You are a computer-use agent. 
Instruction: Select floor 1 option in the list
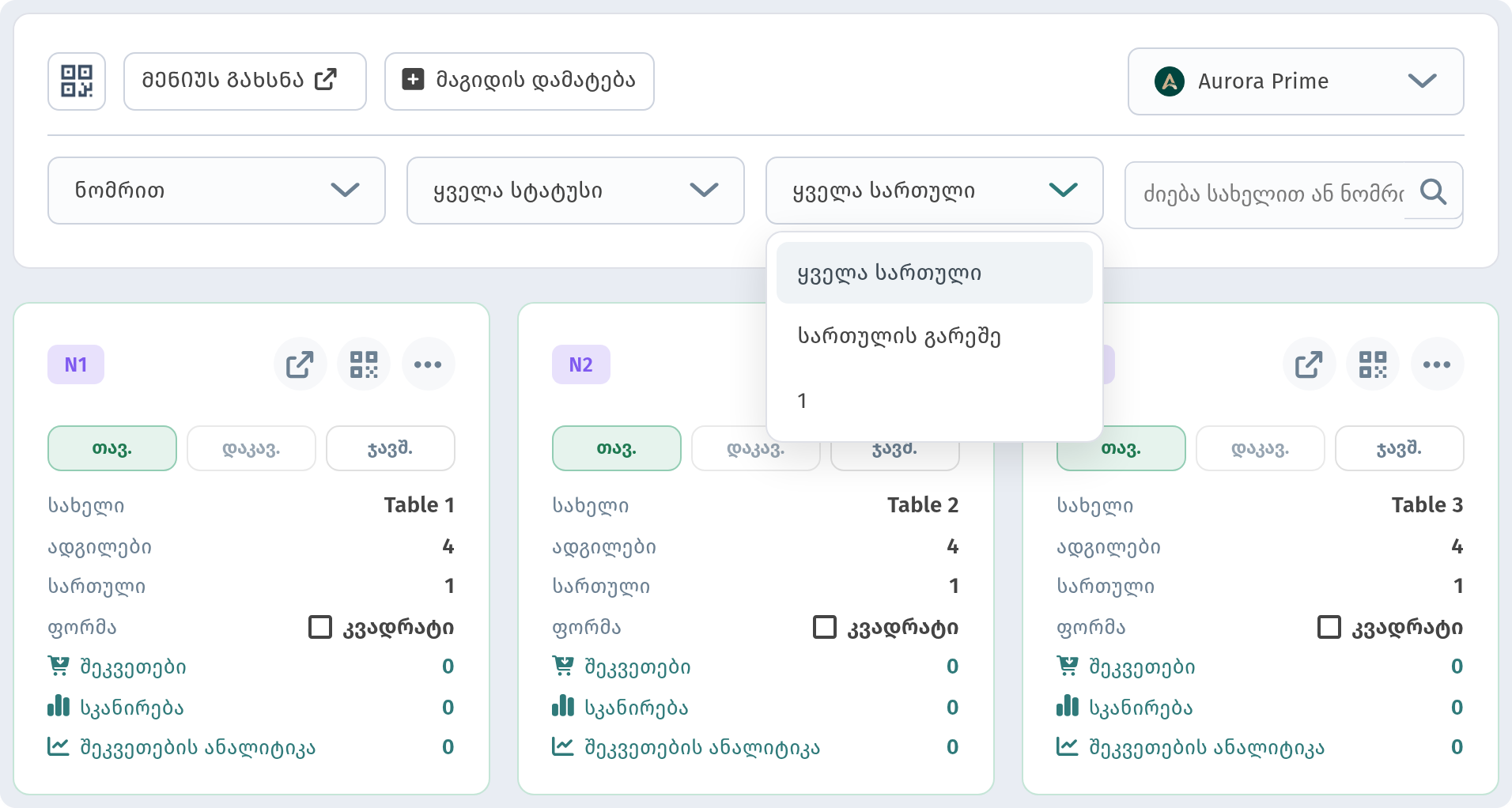coord(935,401)
